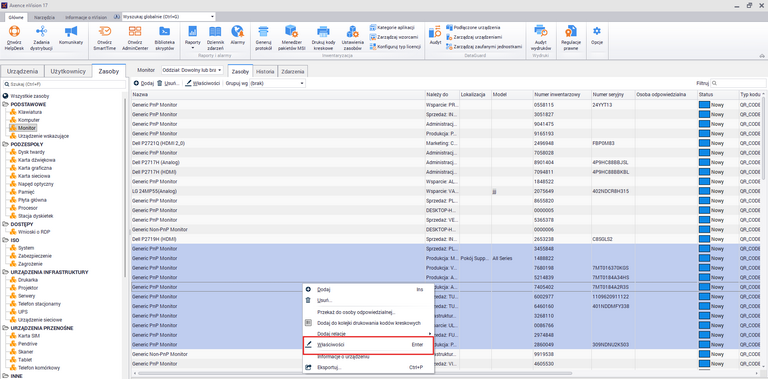The width and height of the screenshot is (768, 379).
Task: Select Karta graficzna in the tree
Action: (35, 168)
